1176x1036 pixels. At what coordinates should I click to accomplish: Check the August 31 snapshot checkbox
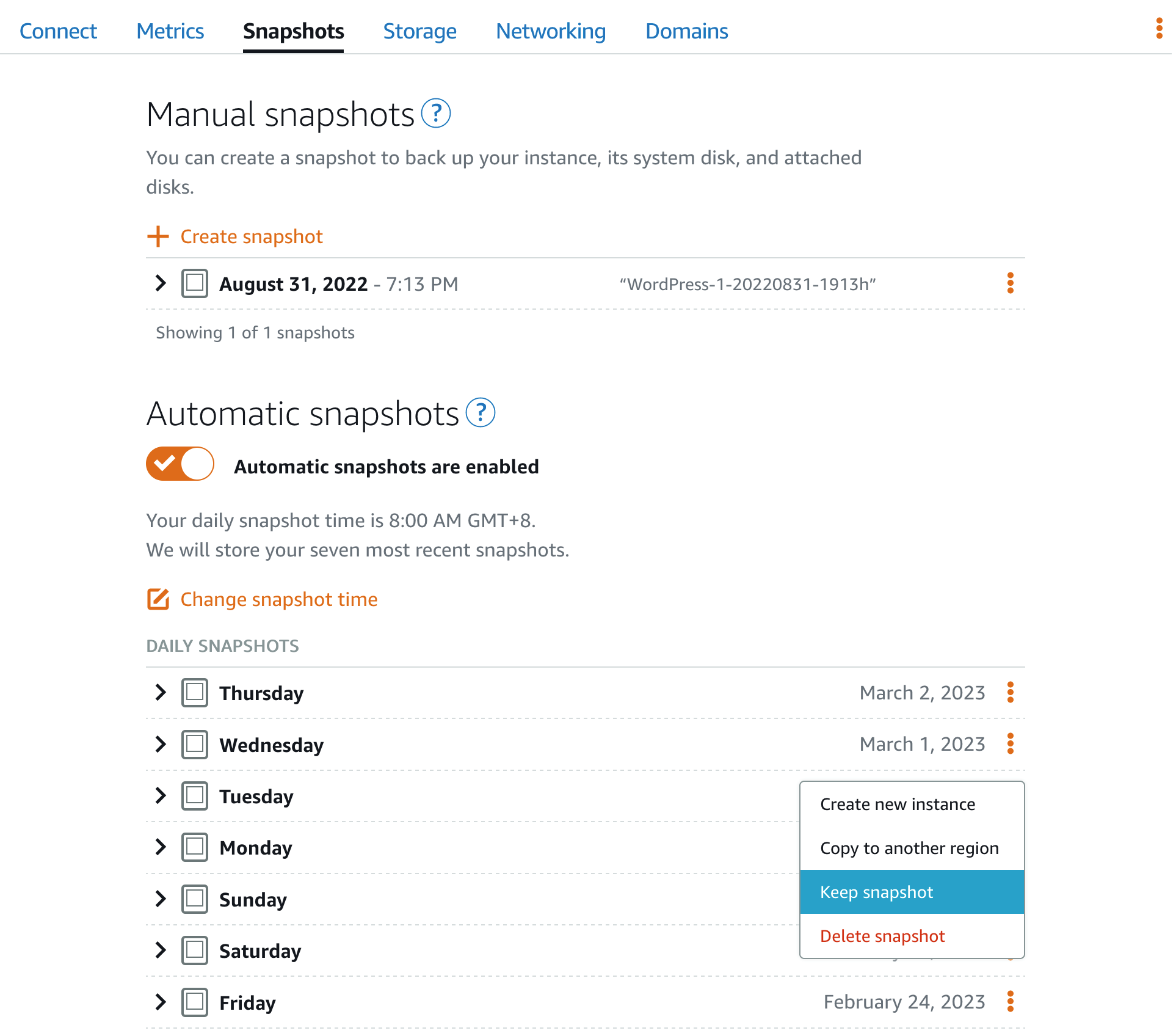click(194, 283)
